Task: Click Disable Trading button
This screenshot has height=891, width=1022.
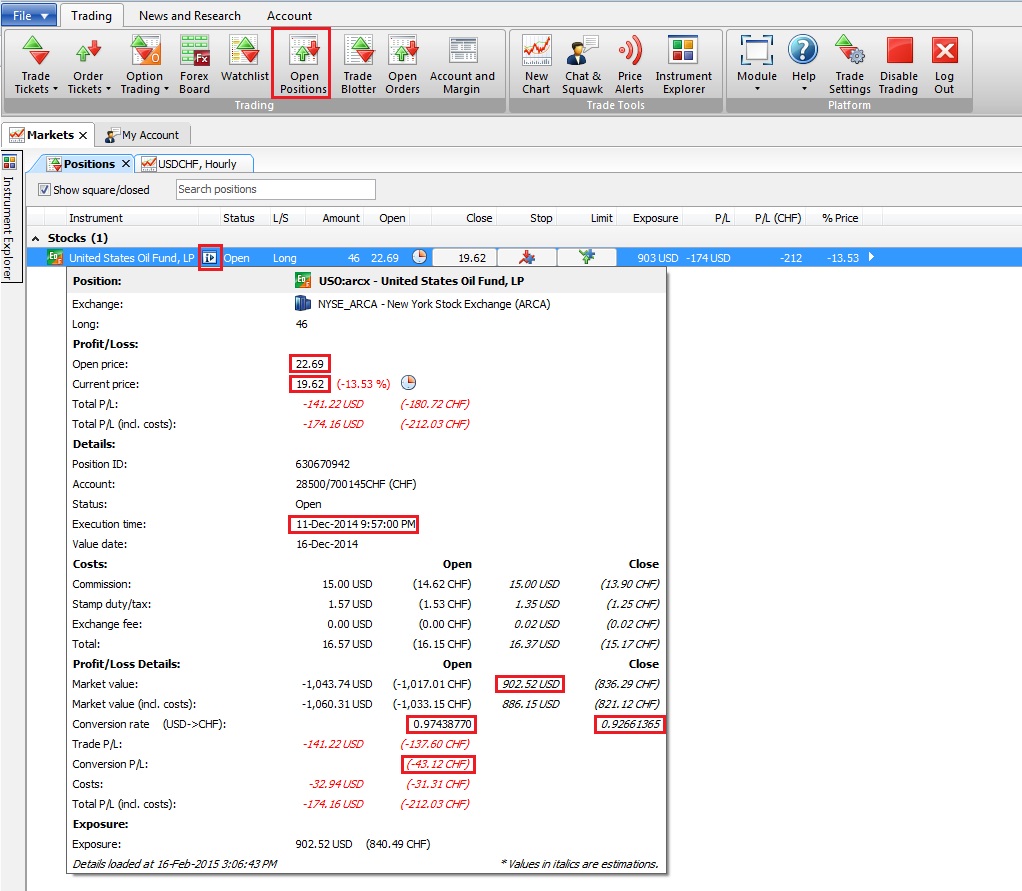Action: tap(898, 65)
